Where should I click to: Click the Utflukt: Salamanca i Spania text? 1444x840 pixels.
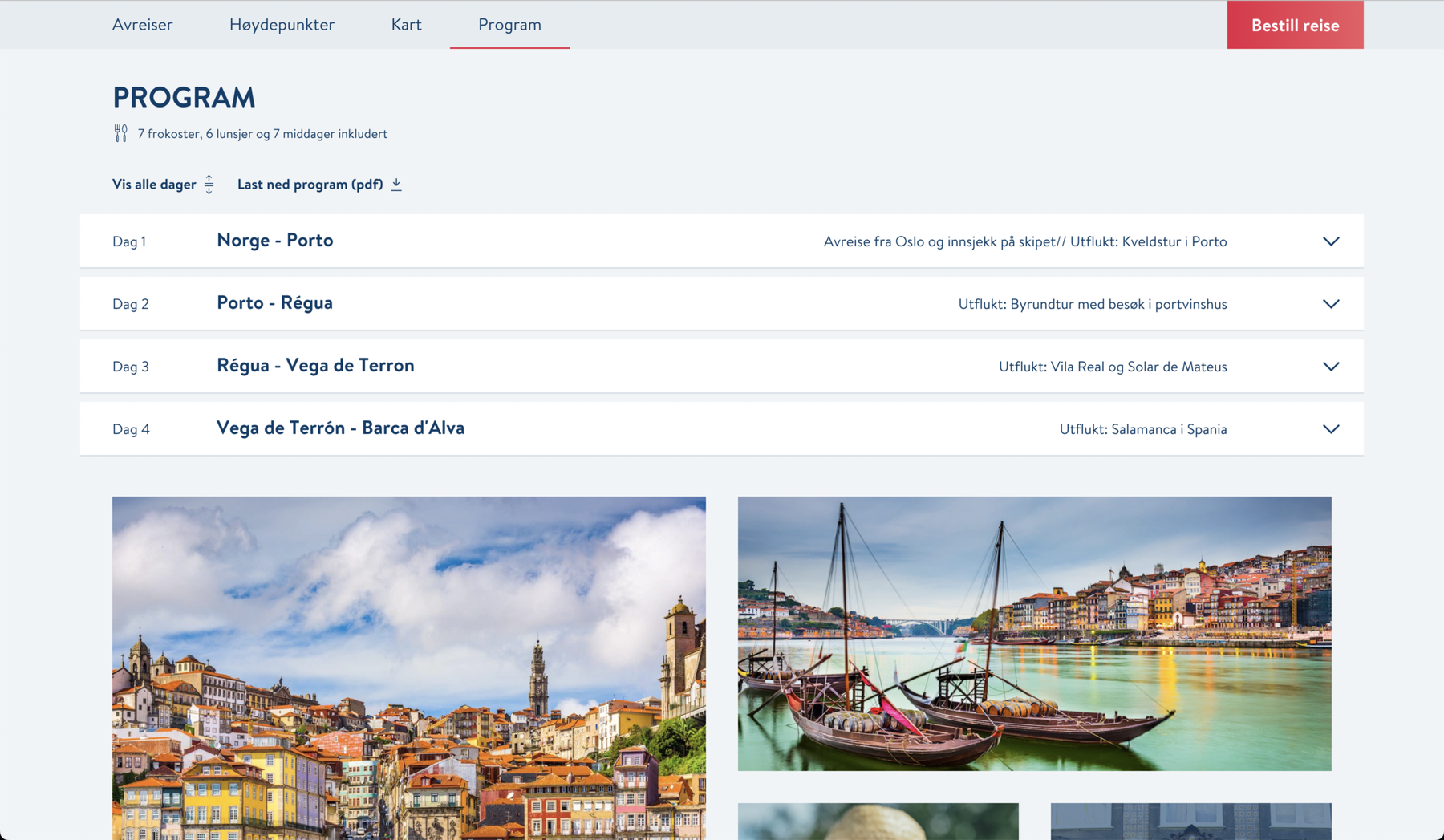point(1142,429)
